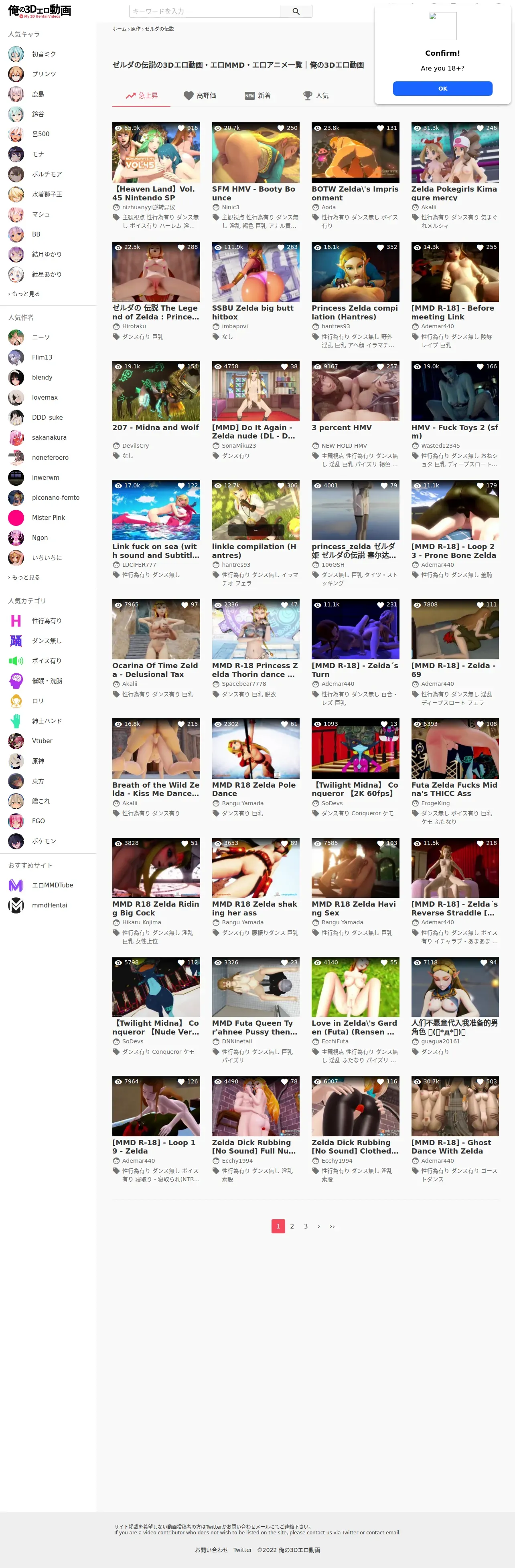
Task: Select 初音ミク avatar in popular characters
Action: (16, 54)
